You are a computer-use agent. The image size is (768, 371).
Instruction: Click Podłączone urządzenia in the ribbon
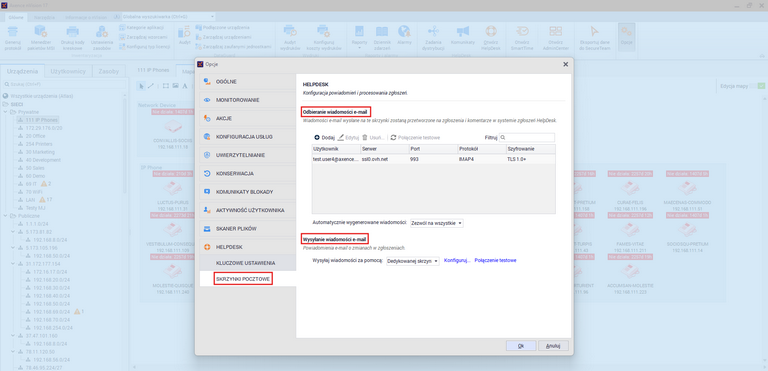coord(223,28)
